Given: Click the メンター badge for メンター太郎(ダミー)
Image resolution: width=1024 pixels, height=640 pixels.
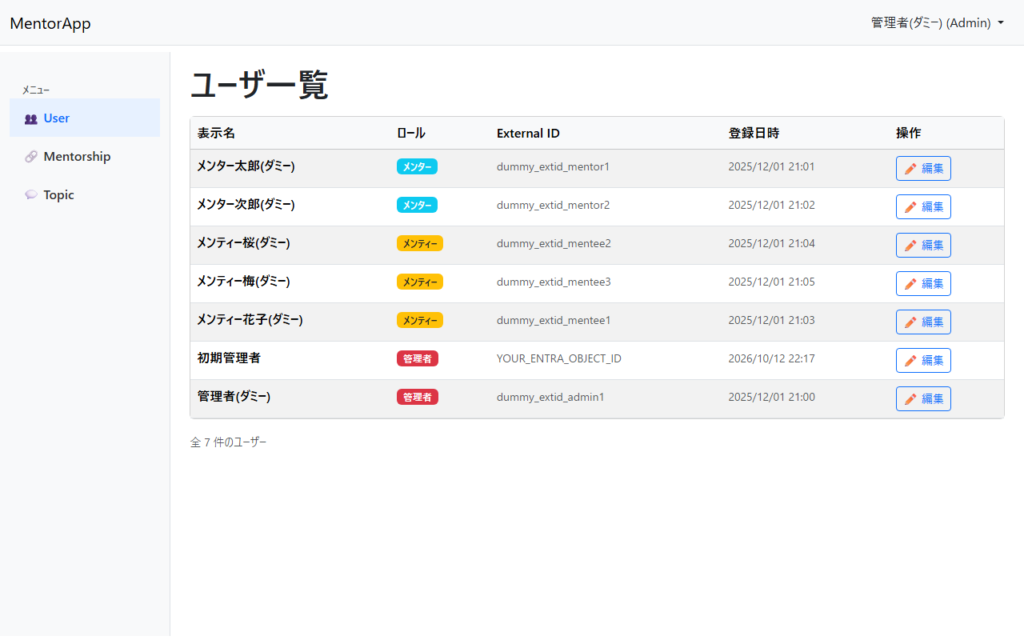Looking at the screenshot, I should [417, 167].
